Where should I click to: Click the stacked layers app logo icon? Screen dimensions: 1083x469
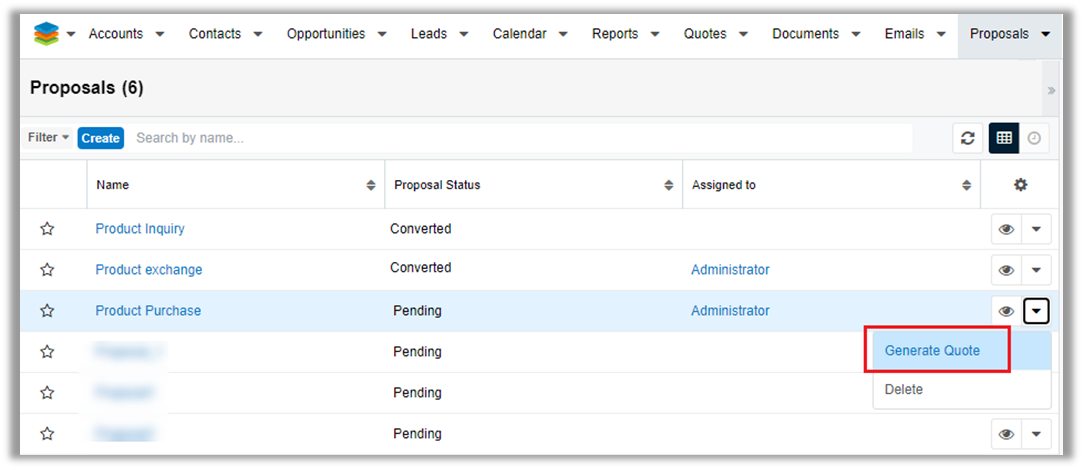click(x=46, y=34)
